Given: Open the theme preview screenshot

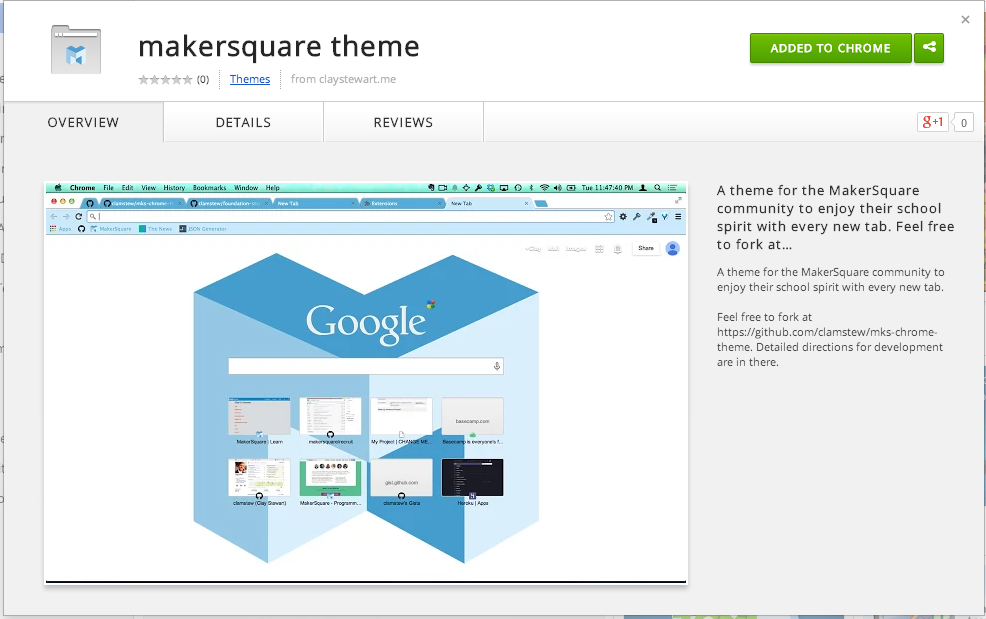Looking at the screenshot, I should coord(366,383).
